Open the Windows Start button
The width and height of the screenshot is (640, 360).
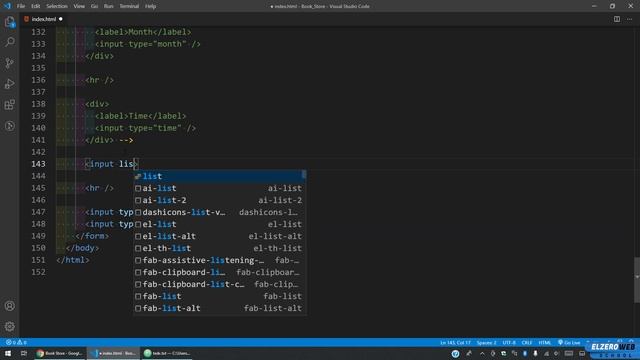tap(7, 353)
